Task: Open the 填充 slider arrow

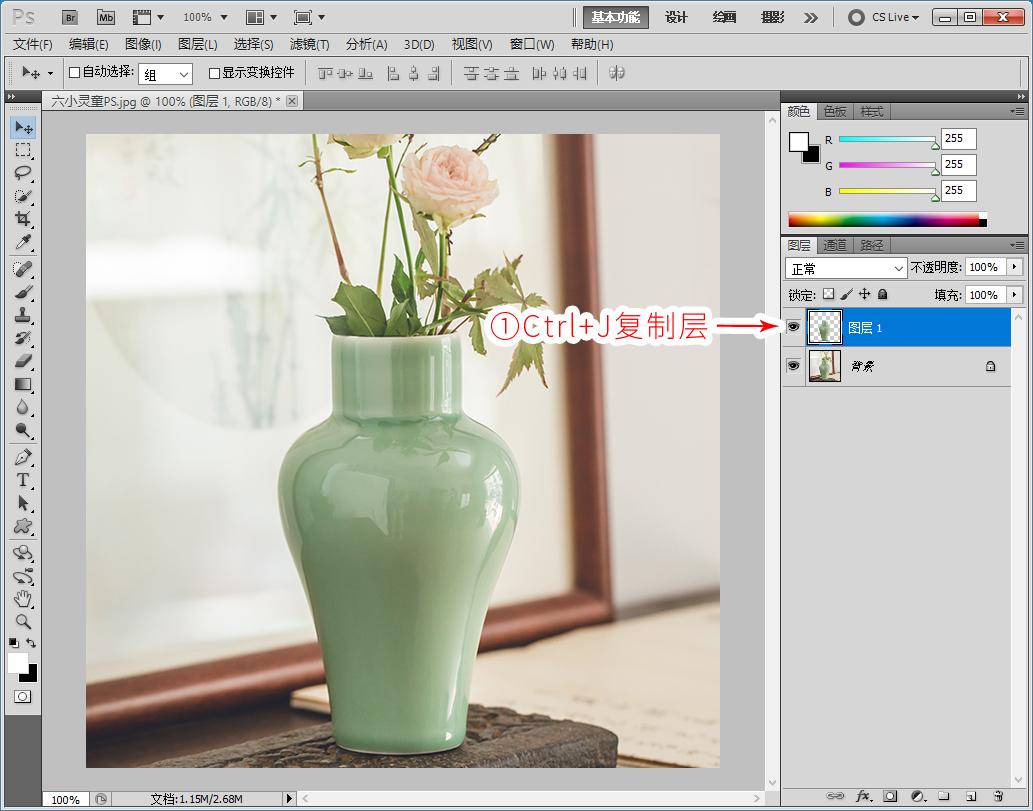Action: coord(1014,294)
